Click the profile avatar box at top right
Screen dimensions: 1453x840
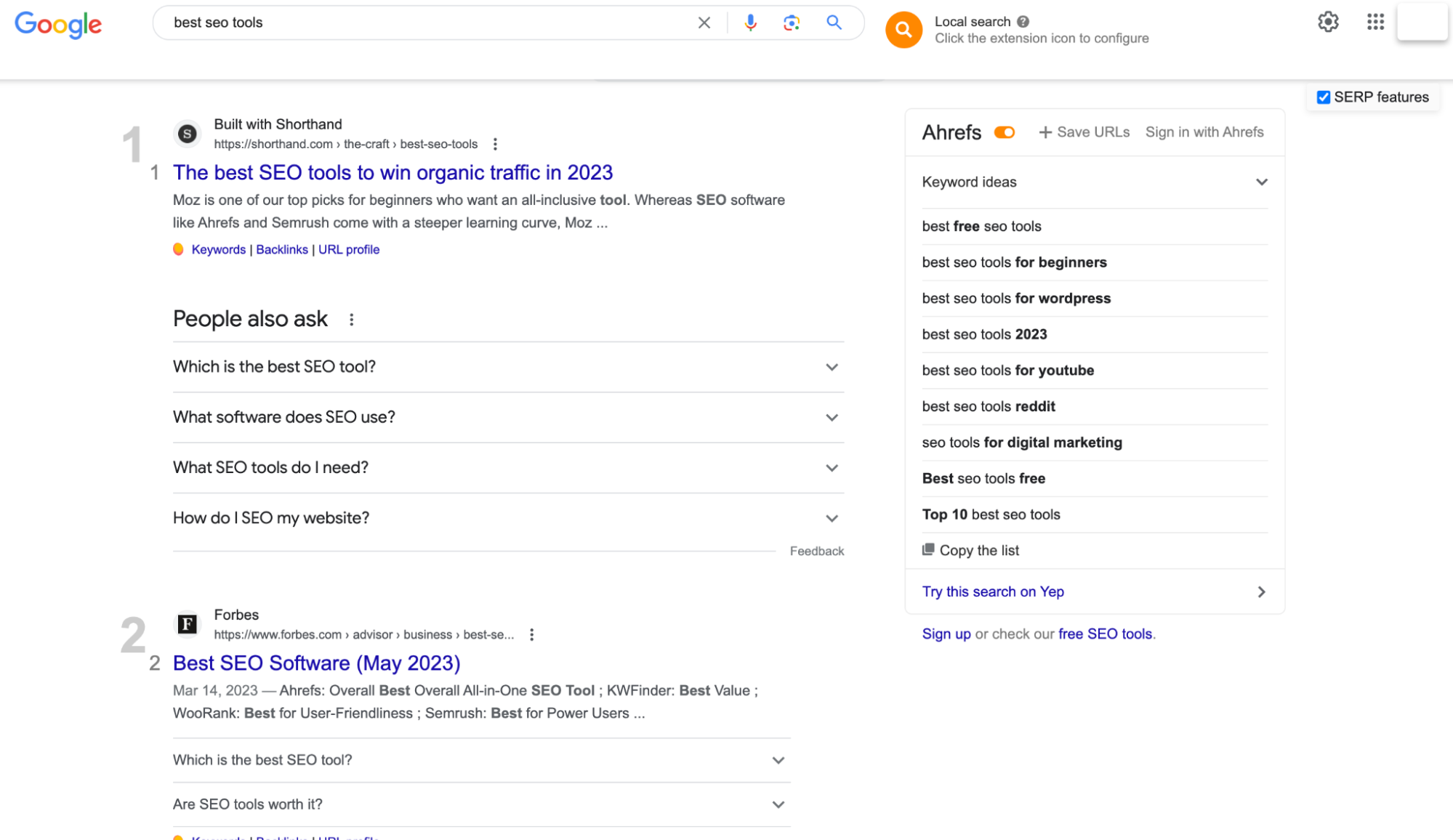(x=1422, y=22)
